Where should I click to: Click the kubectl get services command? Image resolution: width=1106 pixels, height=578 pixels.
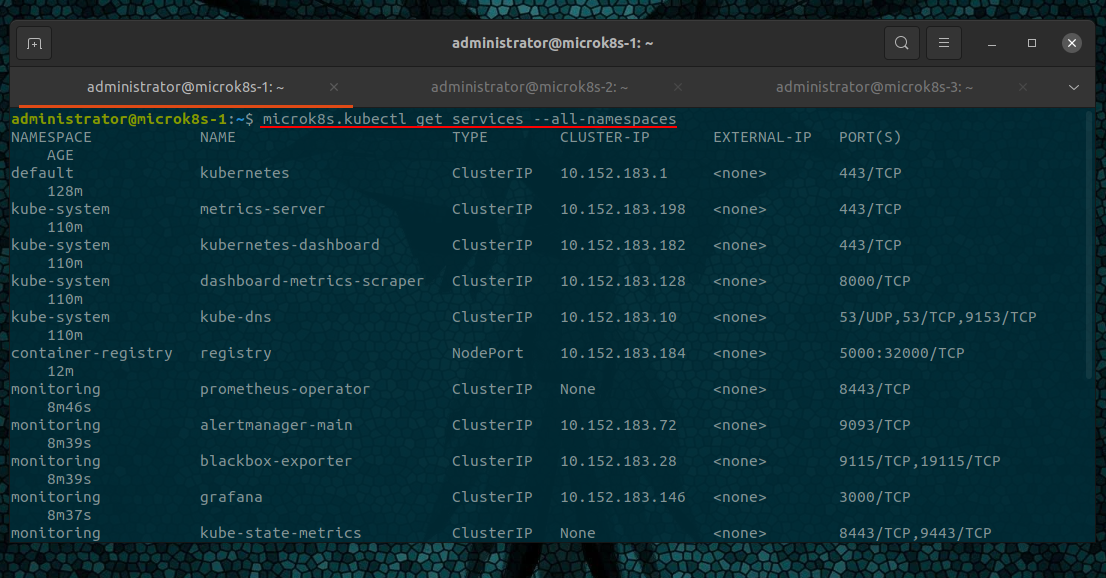click(469, 119)
